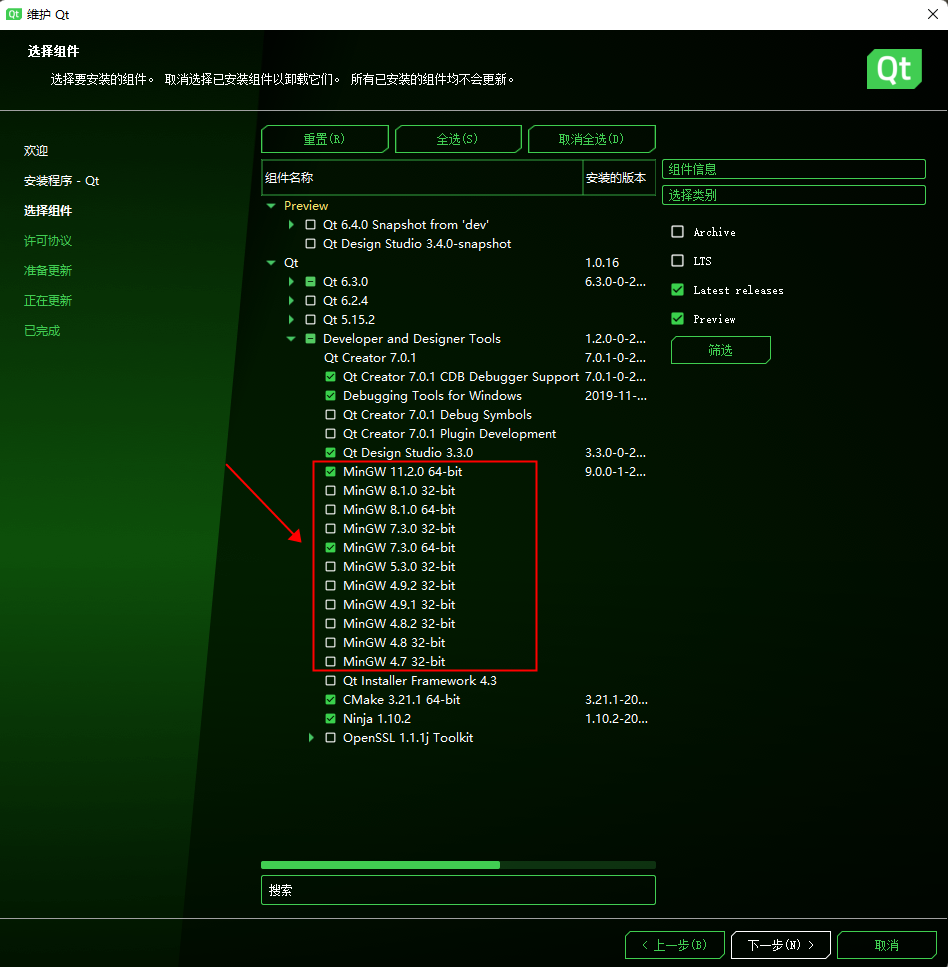Image resolution: width=948 pixels, height=967 pixels.
Task: Check the Qt 6.2.4 checkbox
Action: click(311, 301)
